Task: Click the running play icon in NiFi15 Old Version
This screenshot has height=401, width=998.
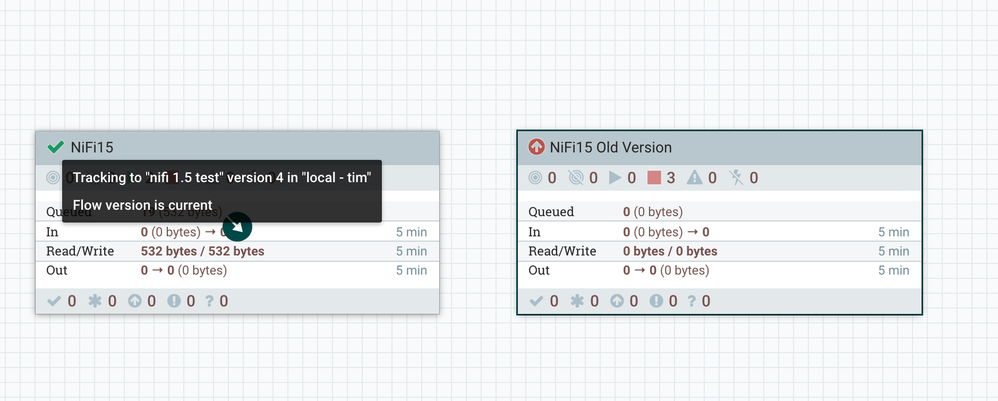Action: [x=616, y=178]
